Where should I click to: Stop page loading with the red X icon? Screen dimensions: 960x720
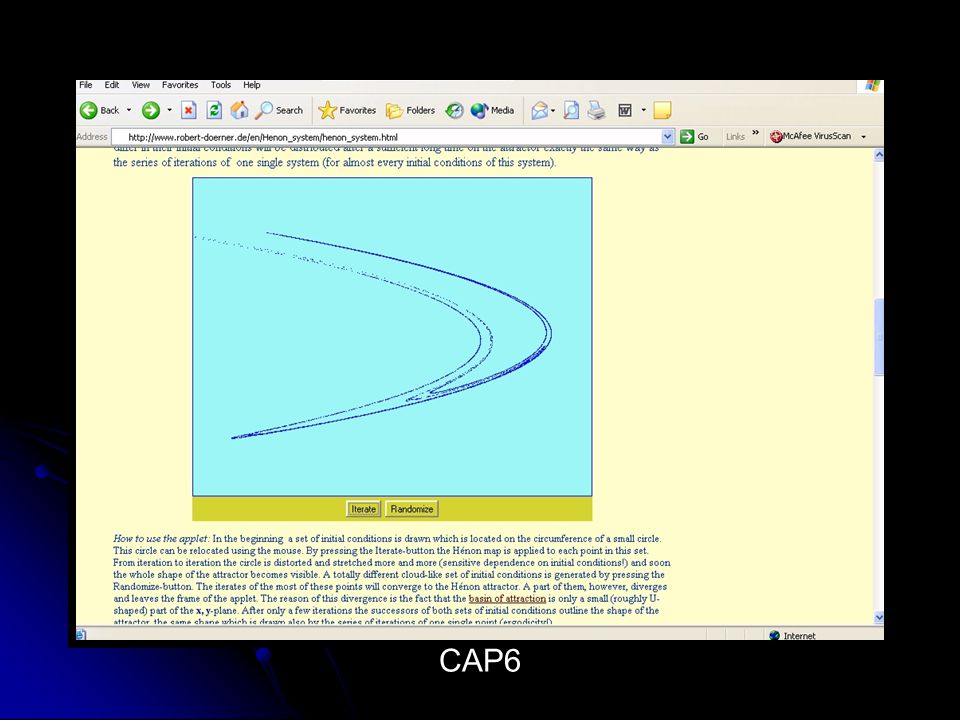point(189,110)
